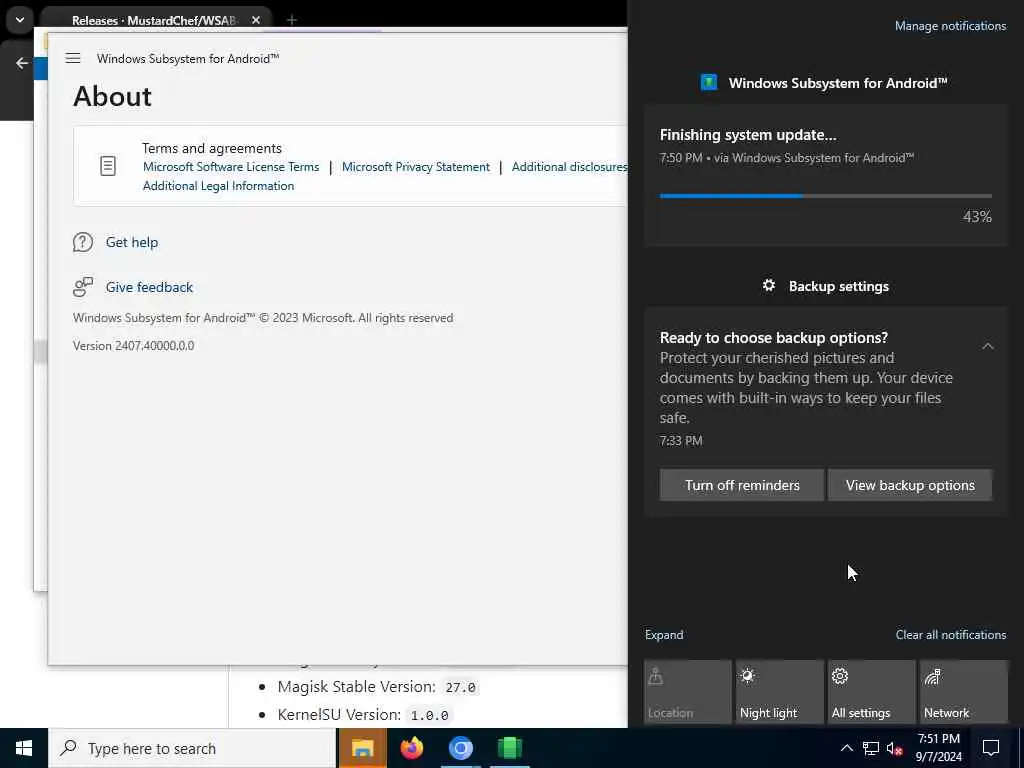Open All settings quick action

point(872,692)
